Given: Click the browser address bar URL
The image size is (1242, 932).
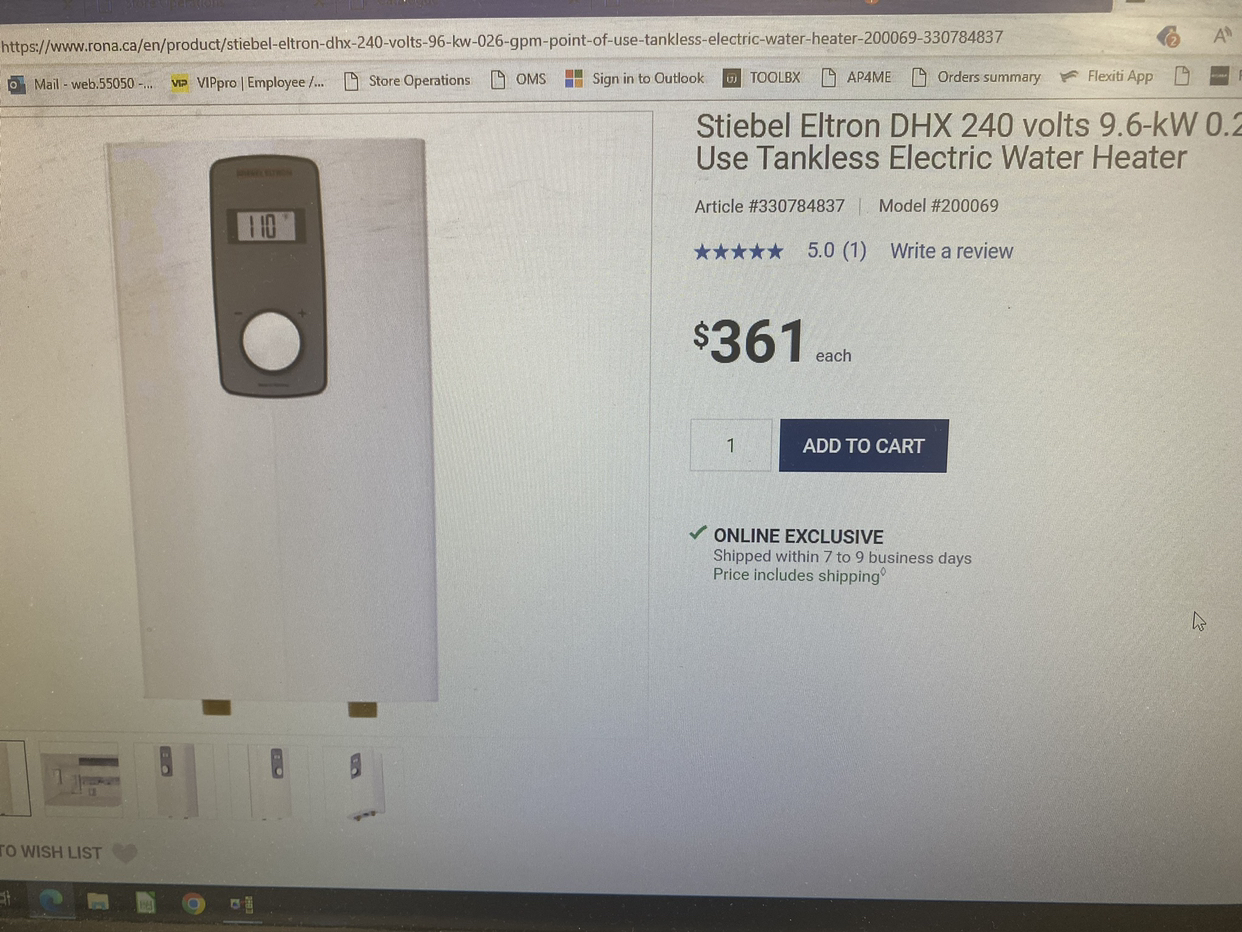Looking at the screenshot, I should [501, 38].
